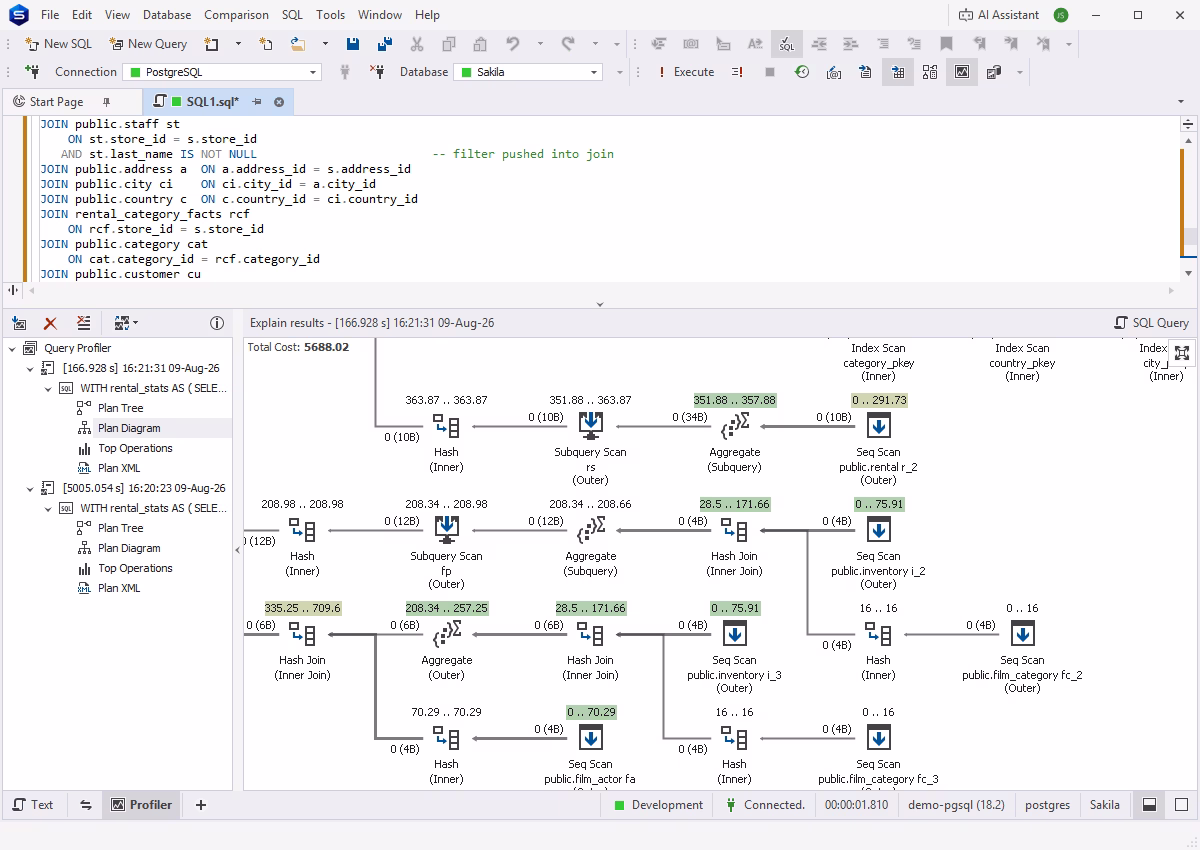
Task: Pin the SQL1.sql tab
Action: [x=257, y=102]
